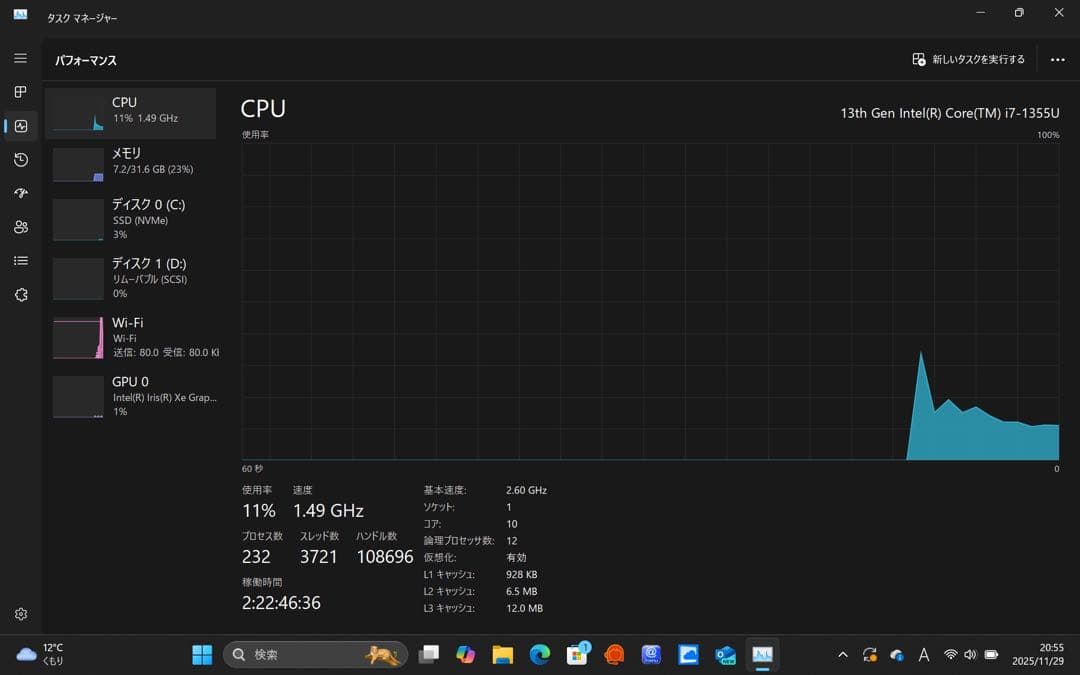
Task: Click the taskbar search box
Action: coord(310,654)
